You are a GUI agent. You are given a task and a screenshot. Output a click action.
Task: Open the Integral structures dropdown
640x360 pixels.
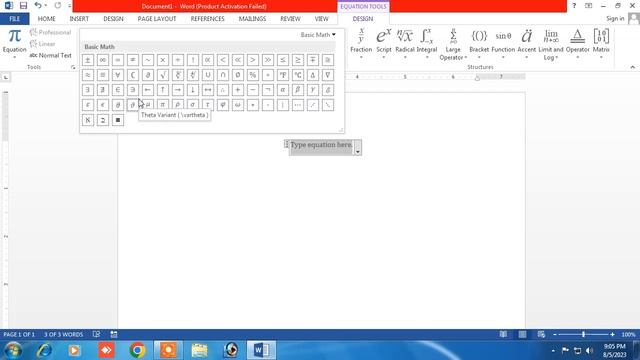(x=427, y=45)
